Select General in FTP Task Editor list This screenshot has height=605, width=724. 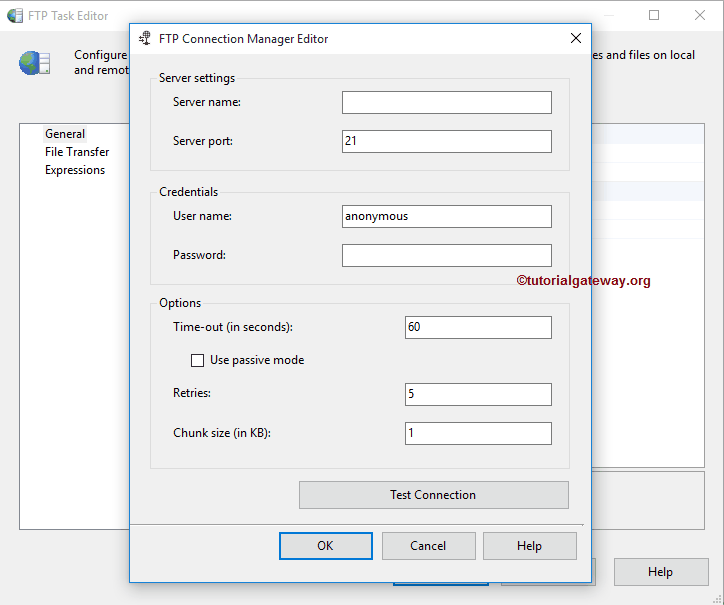click(65, 134)
